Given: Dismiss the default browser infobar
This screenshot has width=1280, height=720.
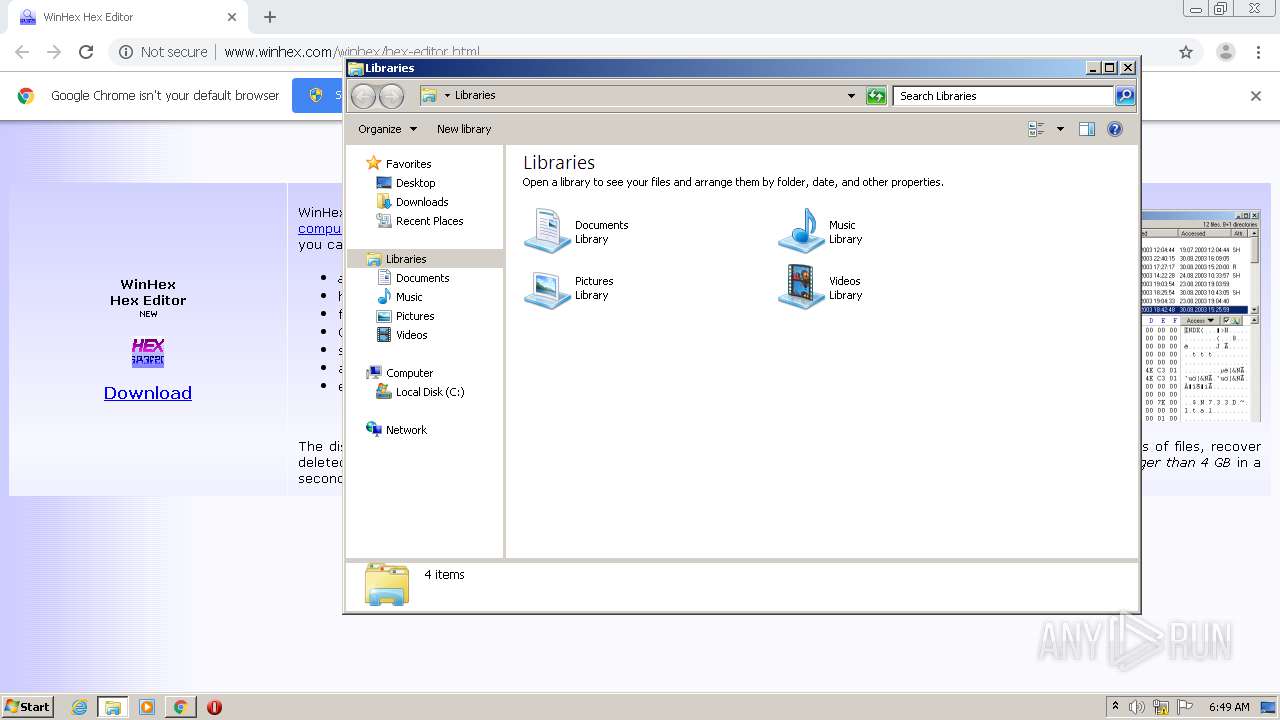Looking at the screenshot, I should [x=1256, y=96].
